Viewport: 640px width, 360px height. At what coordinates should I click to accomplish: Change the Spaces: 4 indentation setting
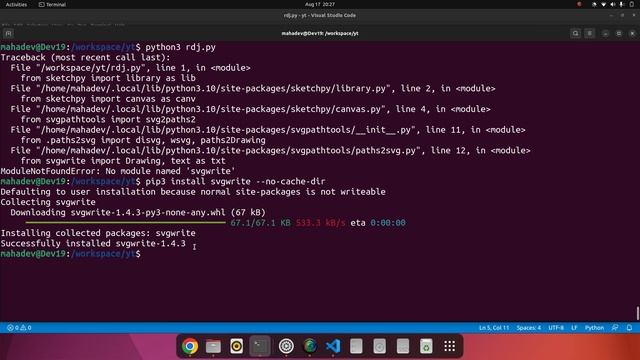[529, 328]
